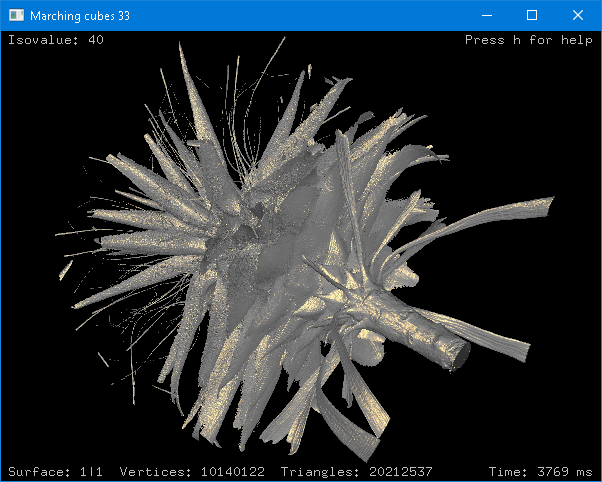Click the tall spike at the mesh top
Image resolution: width=602 pixels, height=482 pixels.
pos(188,70)
